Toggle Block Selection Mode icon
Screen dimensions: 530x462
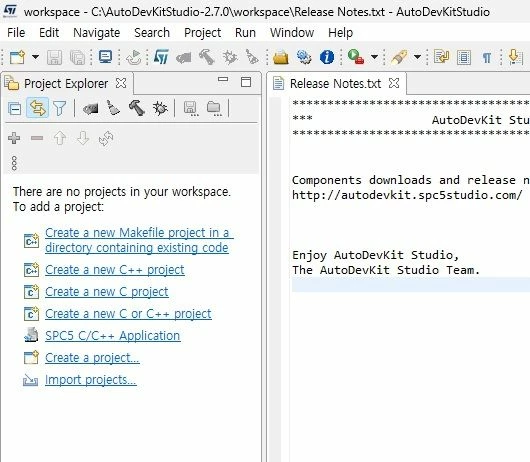point(464,57)
